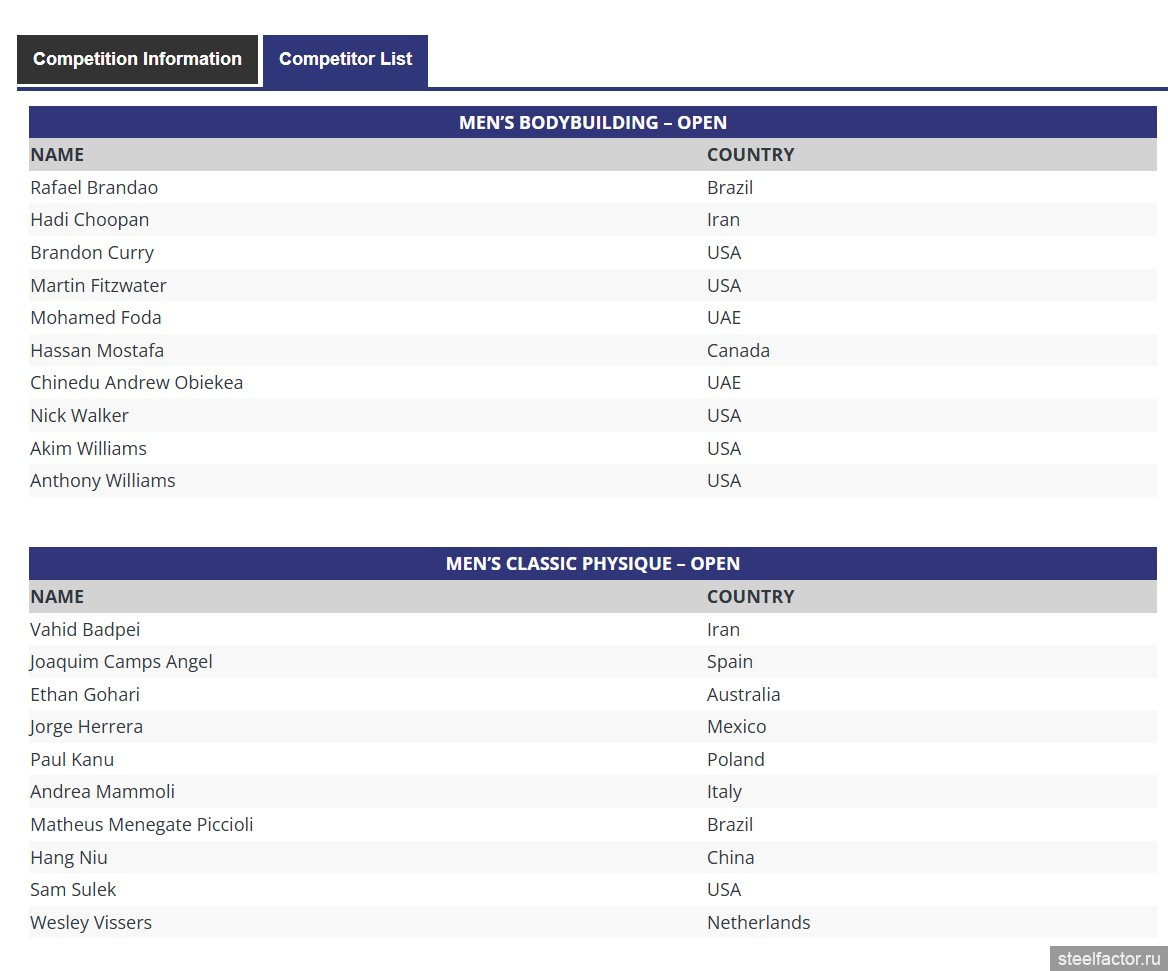Viewport: 1168px width, 971px height.
Task: Click the name Chinedu Andrew Obiekea
Action: [136, 382]
